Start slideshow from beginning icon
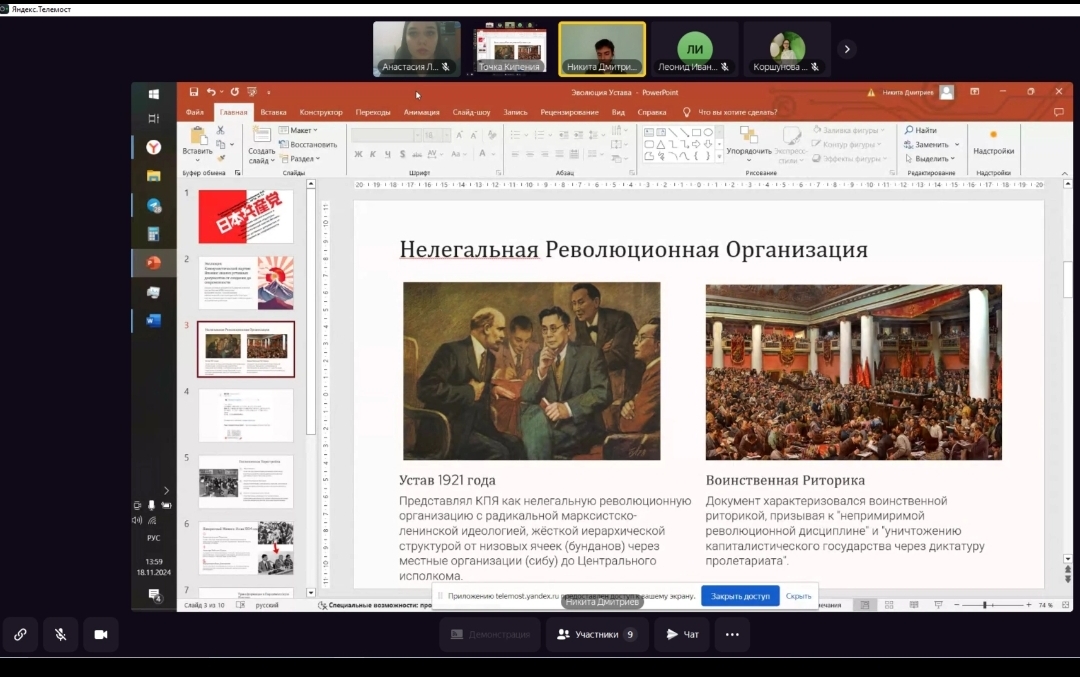Viewport: 1080px width, 677px height. (x=252, y=92)
